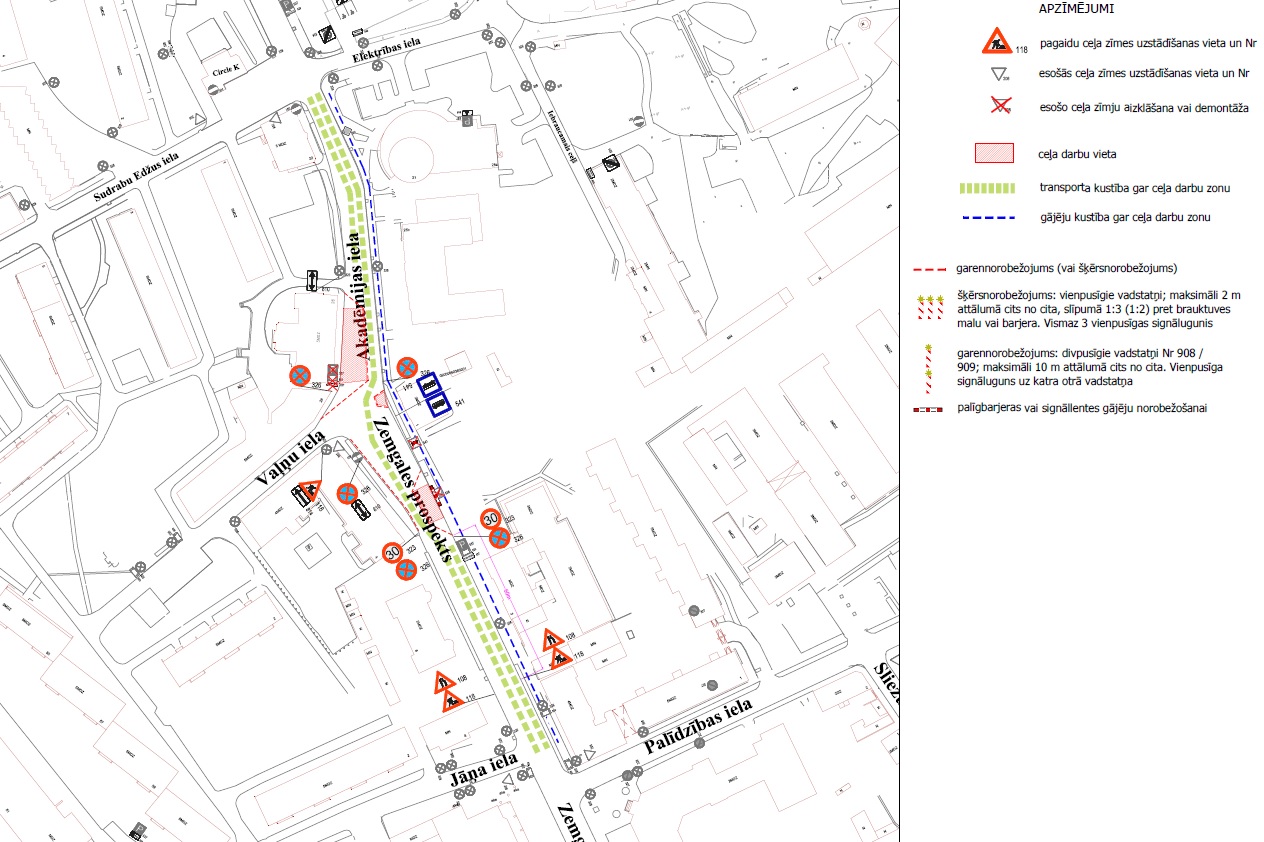This screenshot has width=1264, height=842.
Task: Click the roadworks sign 118 east of the green route
Action: pyautogui.click(x=560, y=657)
